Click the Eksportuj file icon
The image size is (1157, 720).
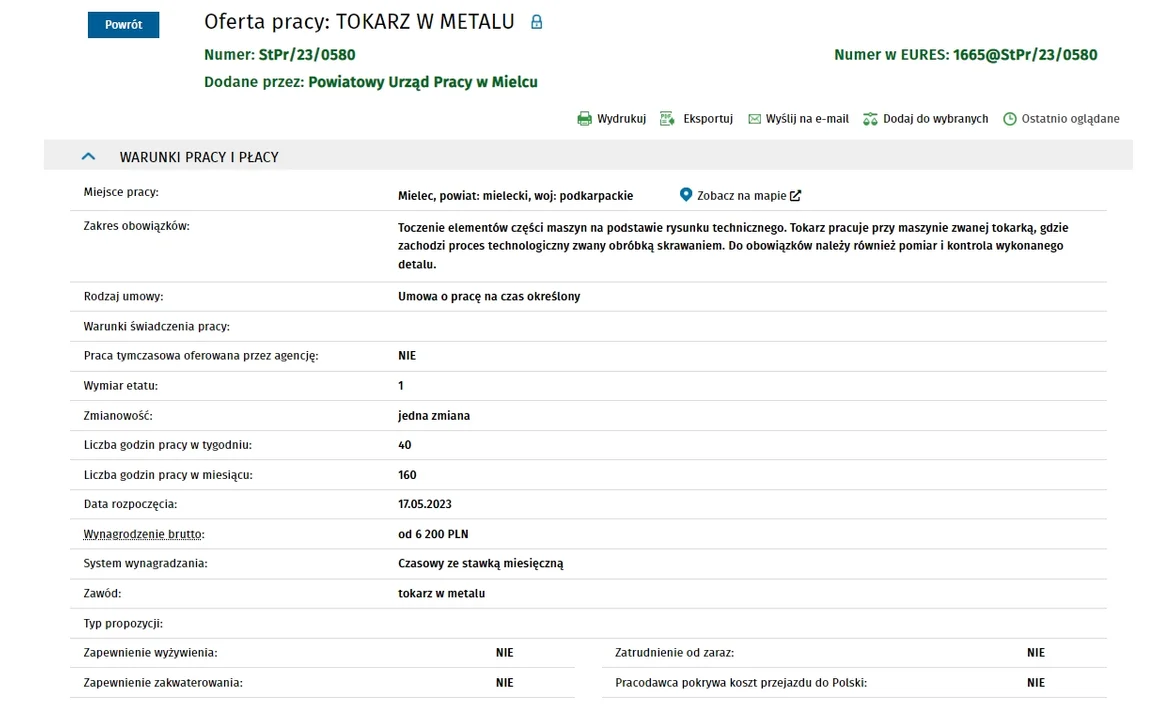click(x=667, y=119)
